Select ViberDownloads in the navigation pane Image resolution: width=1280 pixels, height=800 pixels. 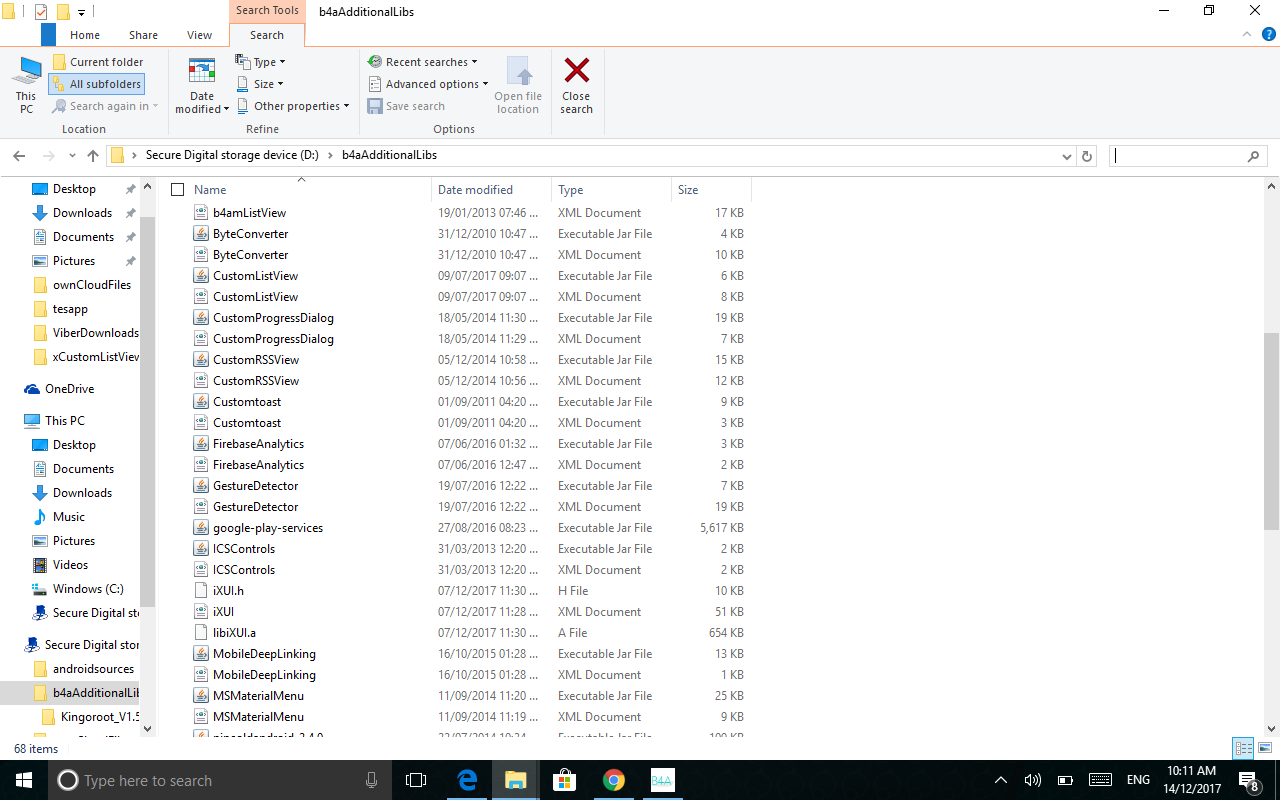[x=85, y=333]
